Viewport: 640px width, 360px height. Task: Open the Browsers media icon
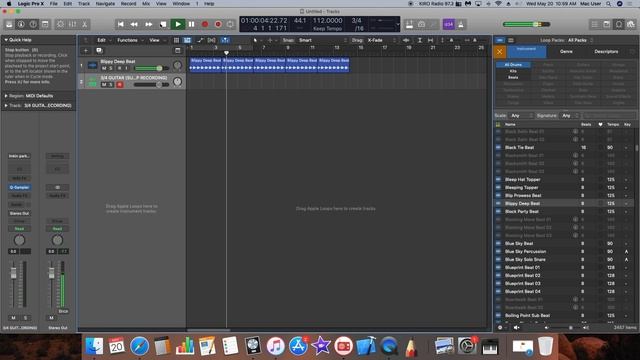point(631,24)
